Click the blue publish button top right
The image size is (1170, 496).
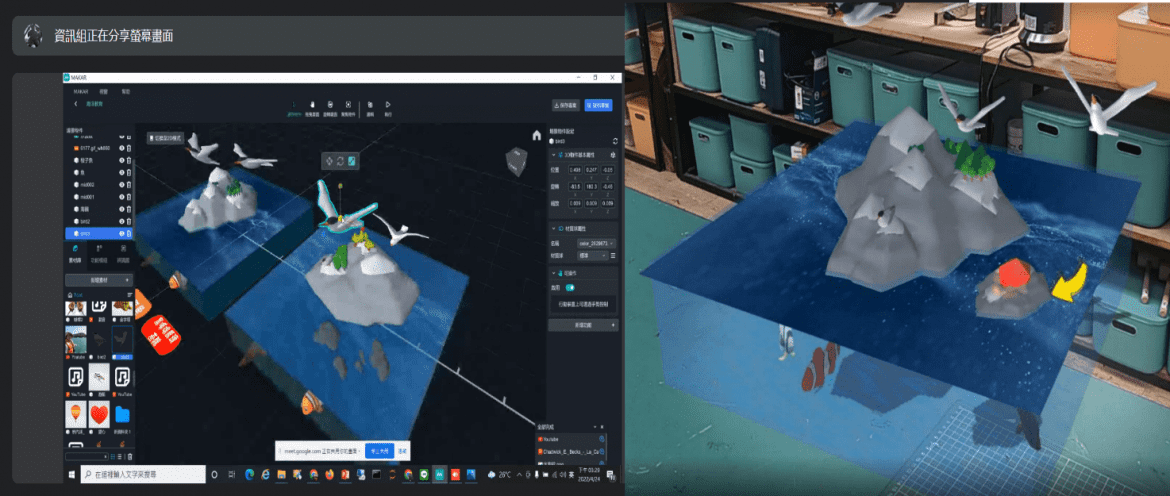point(598,105)
